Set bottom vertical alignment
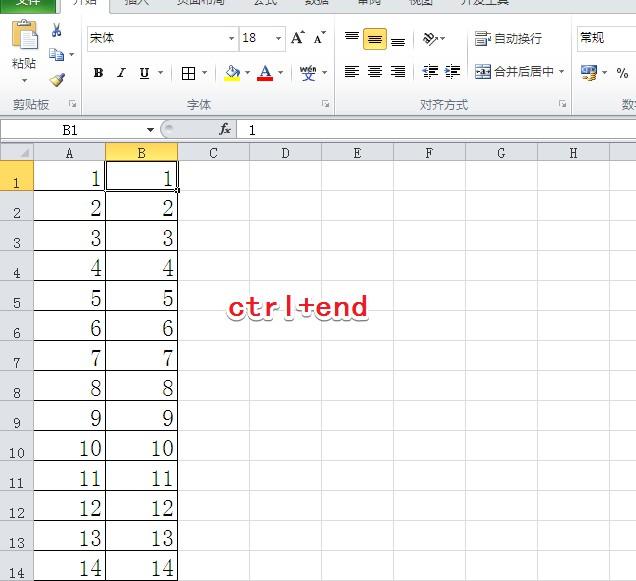Screen dimensions: 636x581 pyautogui.click(x=398, y=41)
